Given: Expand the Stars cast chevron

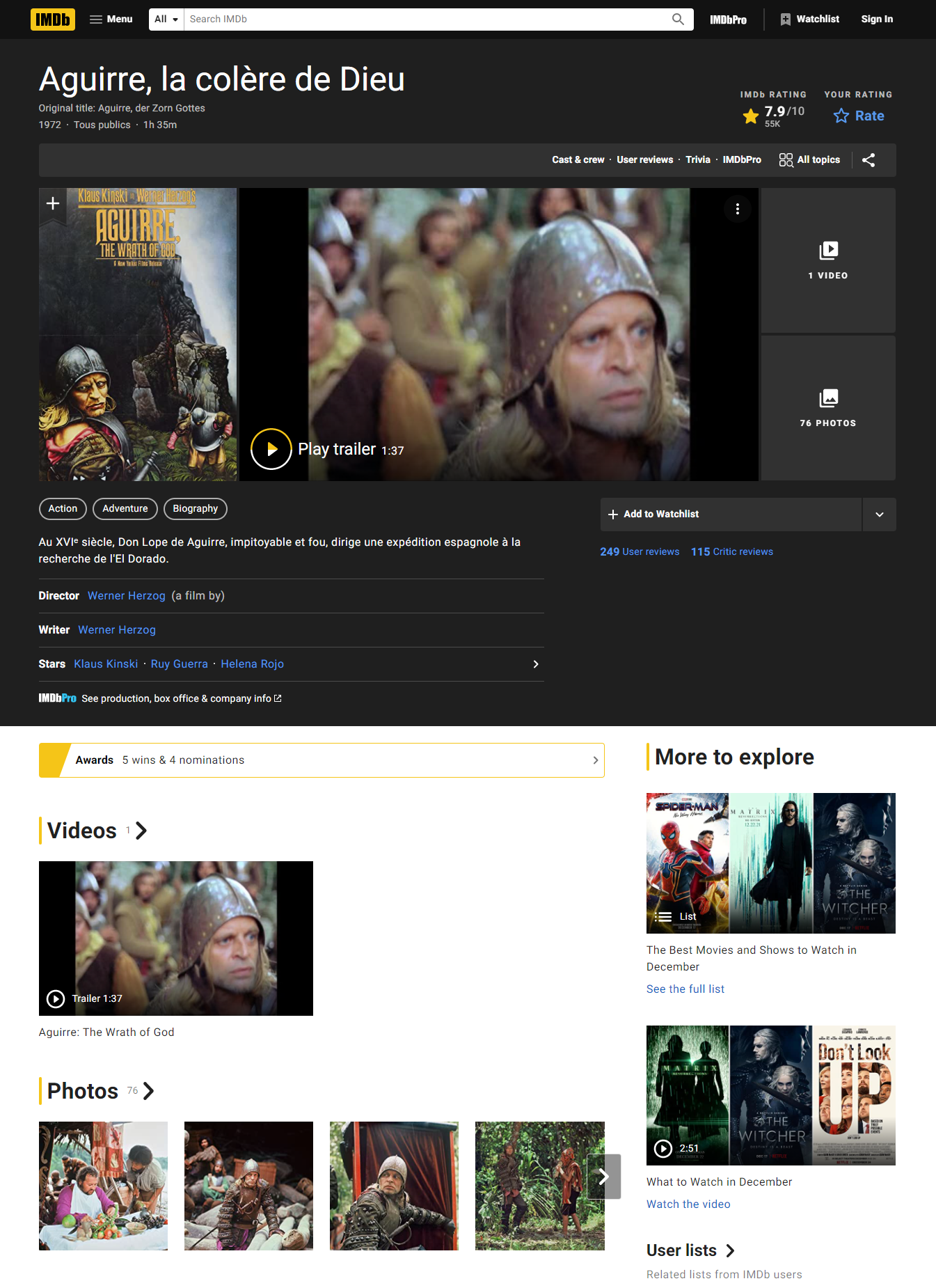Looking at the screenshot, I should [x=535, y=664].
